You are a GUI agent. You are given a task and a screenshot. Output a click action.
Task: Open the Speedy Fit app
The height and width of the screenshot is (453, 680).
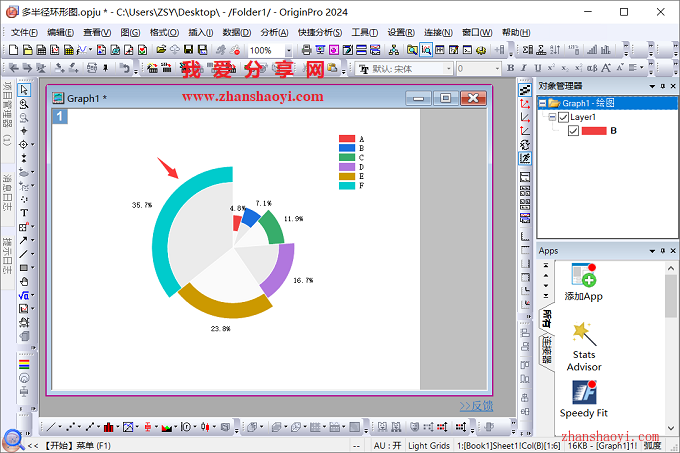(584, 399)
